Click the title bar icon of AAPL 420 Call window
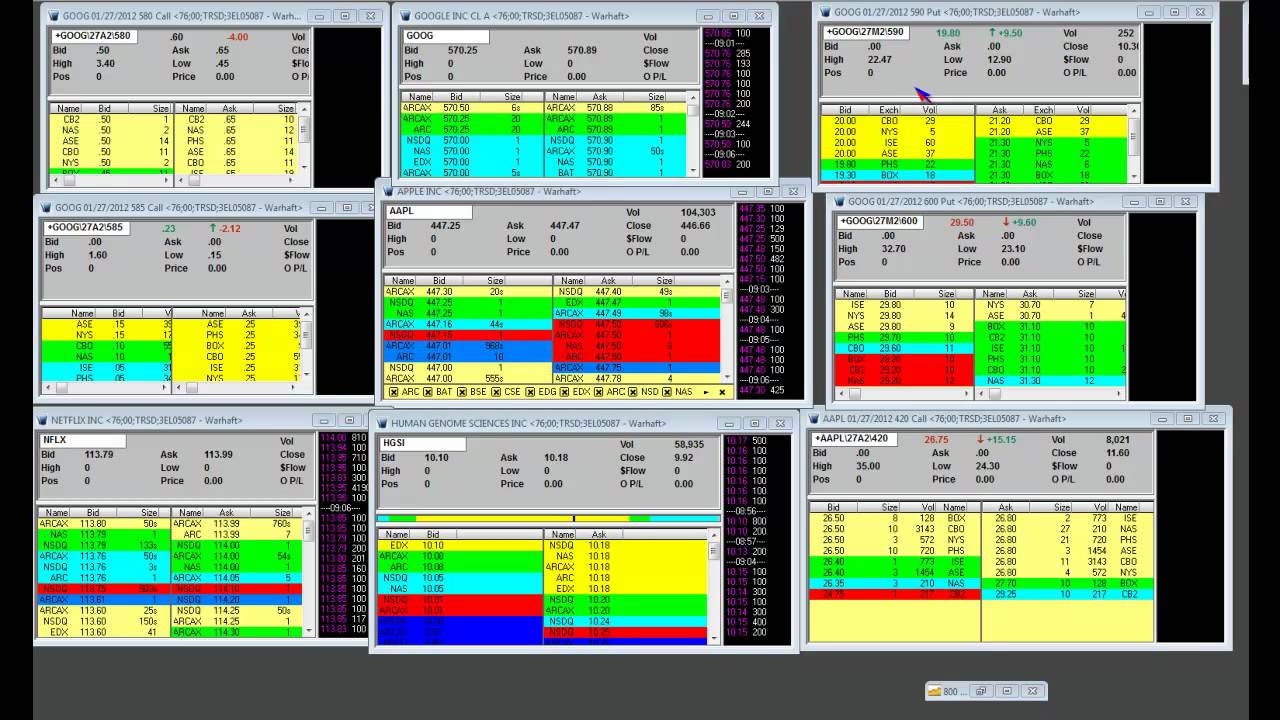The height and width of the screenshot is (720, 1280). pos(814,419)
